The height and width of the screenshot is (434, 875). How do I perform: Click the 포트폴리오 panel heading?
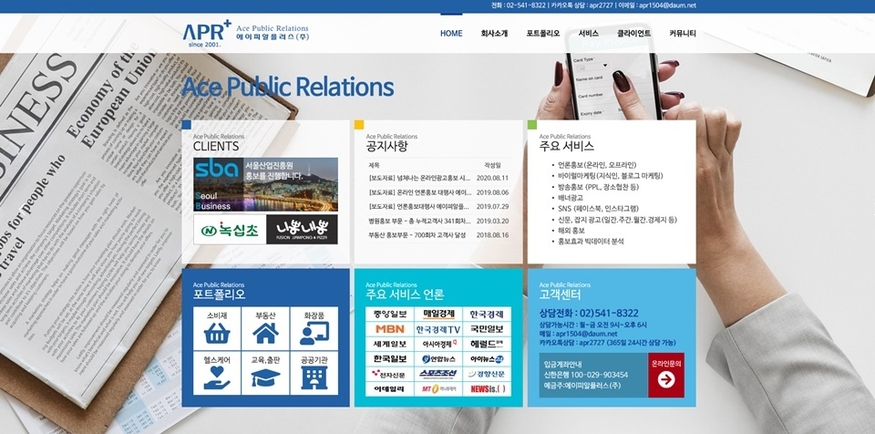point(219,295)
